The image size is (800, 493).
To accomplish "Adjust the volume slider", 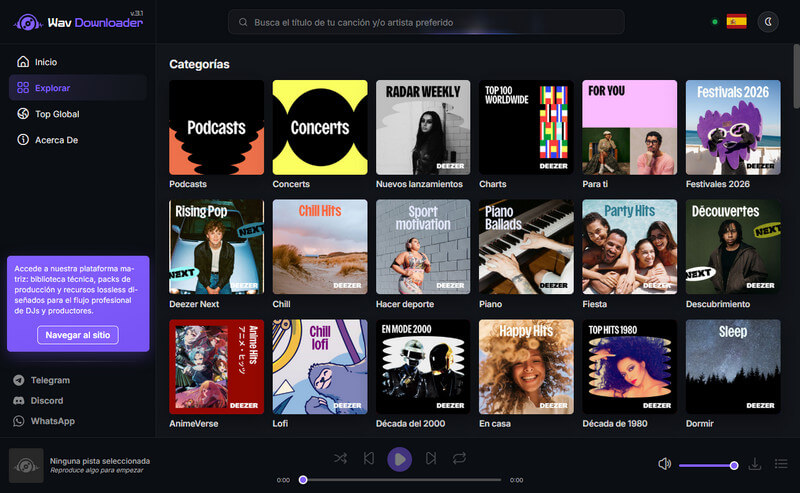I will coord(708,465).
